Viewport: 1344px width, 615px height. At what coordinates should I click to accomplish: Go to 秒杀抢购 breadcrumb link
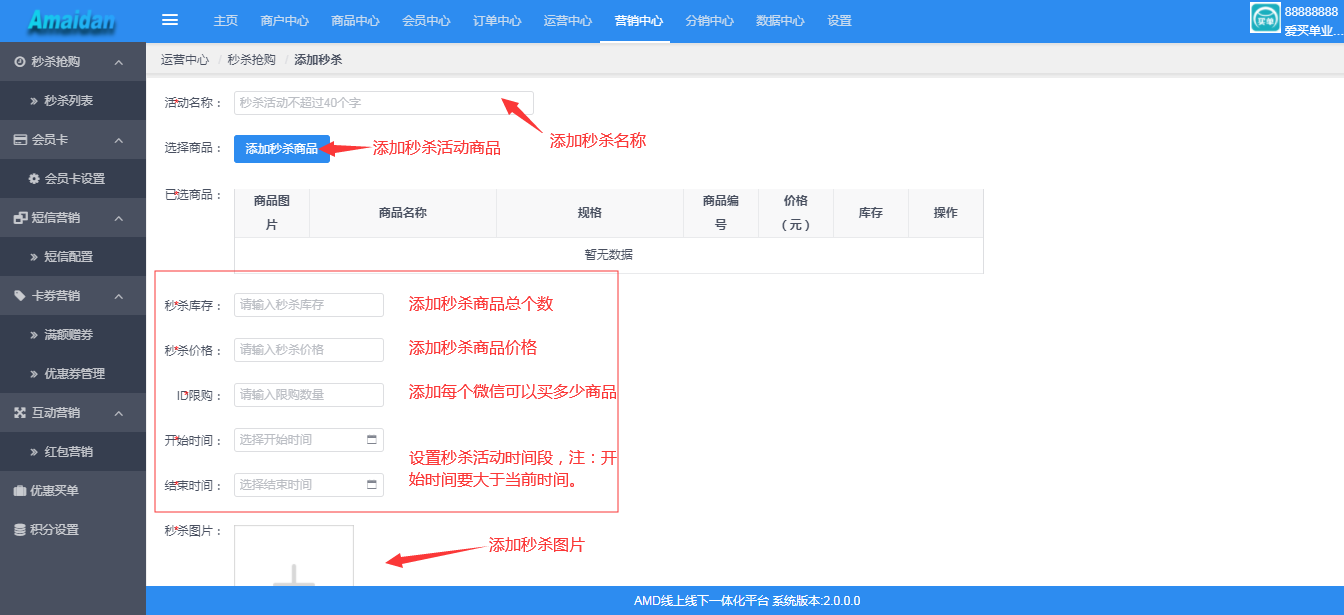click(x=252, y=60)
